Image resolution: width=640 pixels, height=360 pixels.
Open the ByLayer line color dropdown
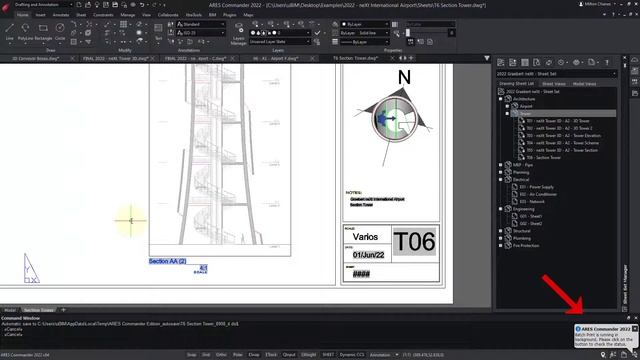(365, 24)
